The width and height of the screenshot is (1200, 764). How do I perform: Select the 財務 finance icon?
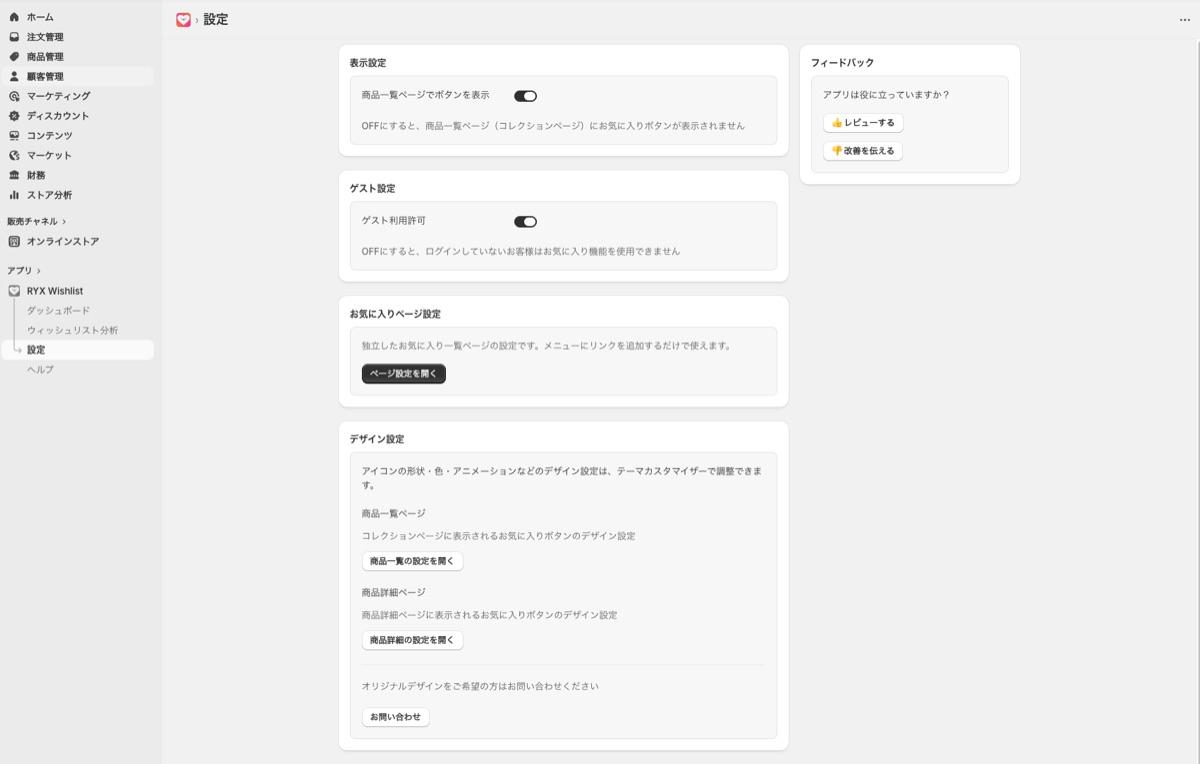point(16,175)
